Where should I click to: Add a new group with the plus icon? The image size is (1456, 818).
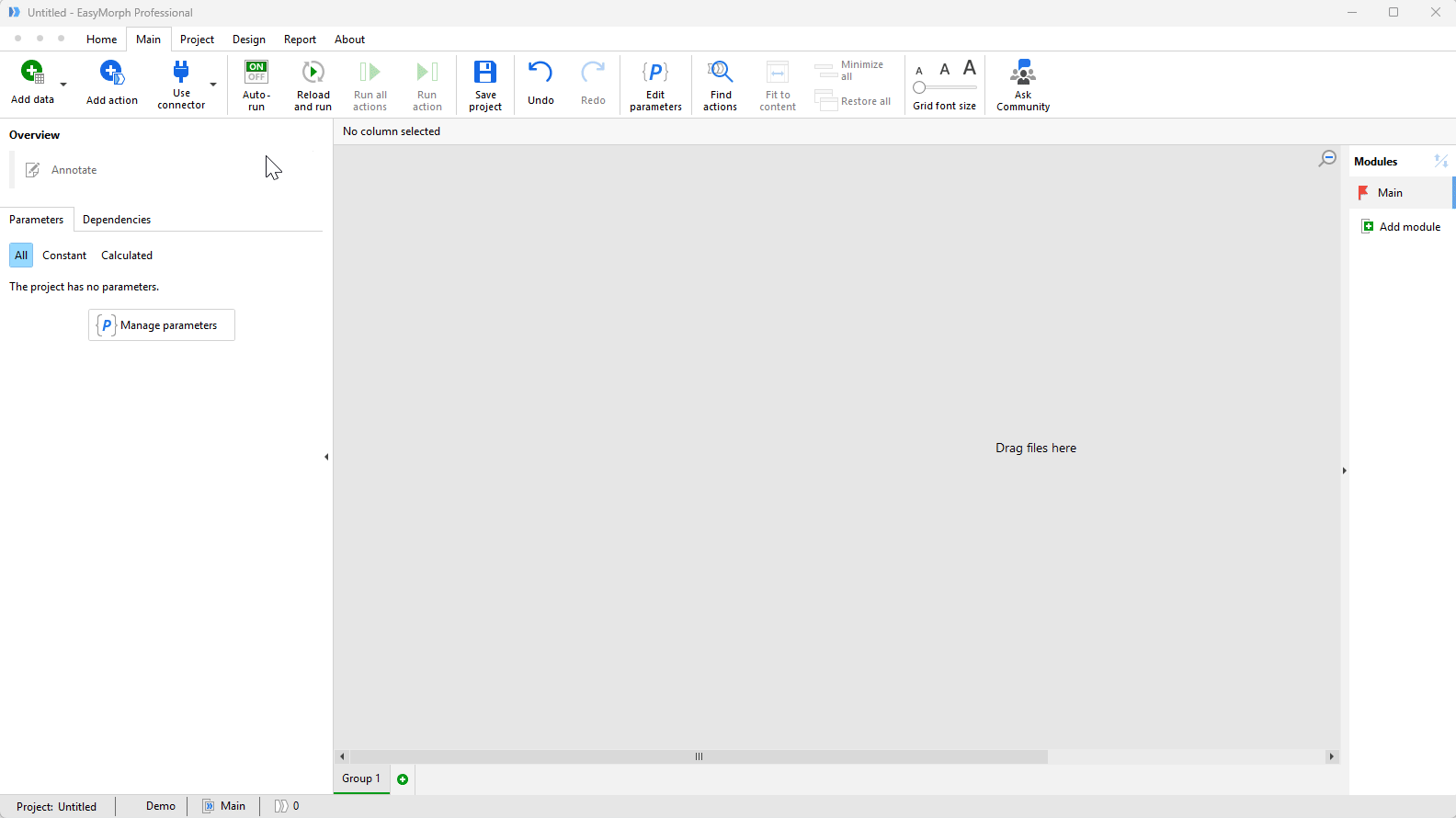(403, 779)
